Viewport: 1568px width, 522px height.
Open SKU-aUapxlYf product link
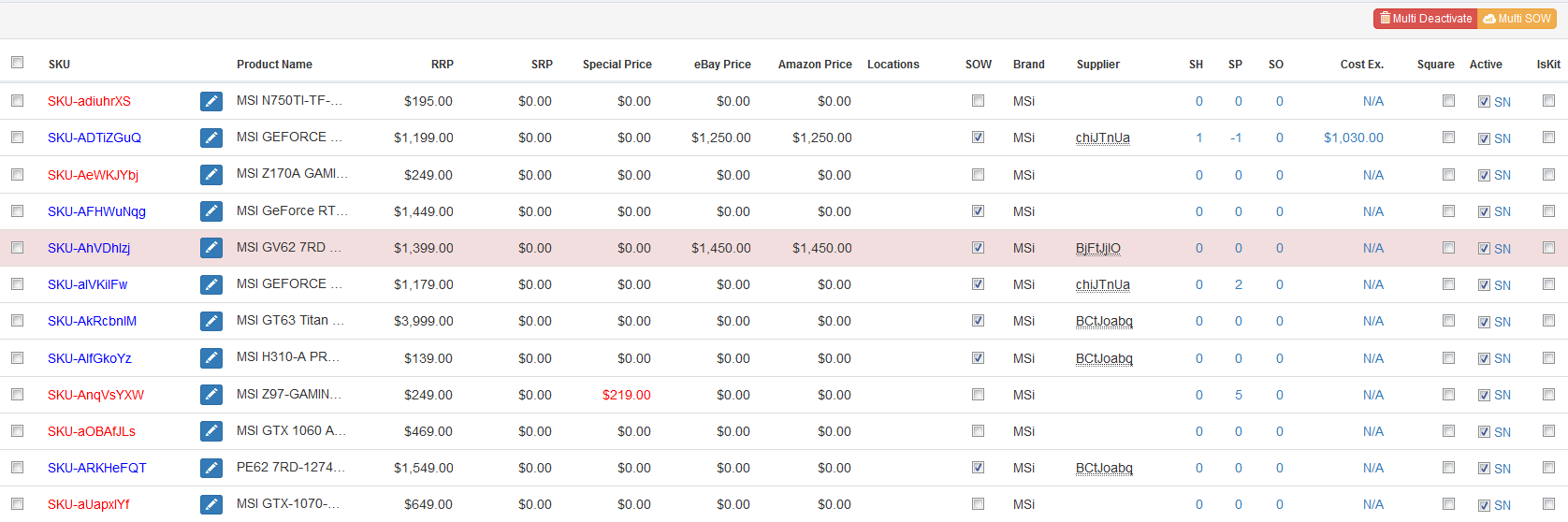(88, 504)
